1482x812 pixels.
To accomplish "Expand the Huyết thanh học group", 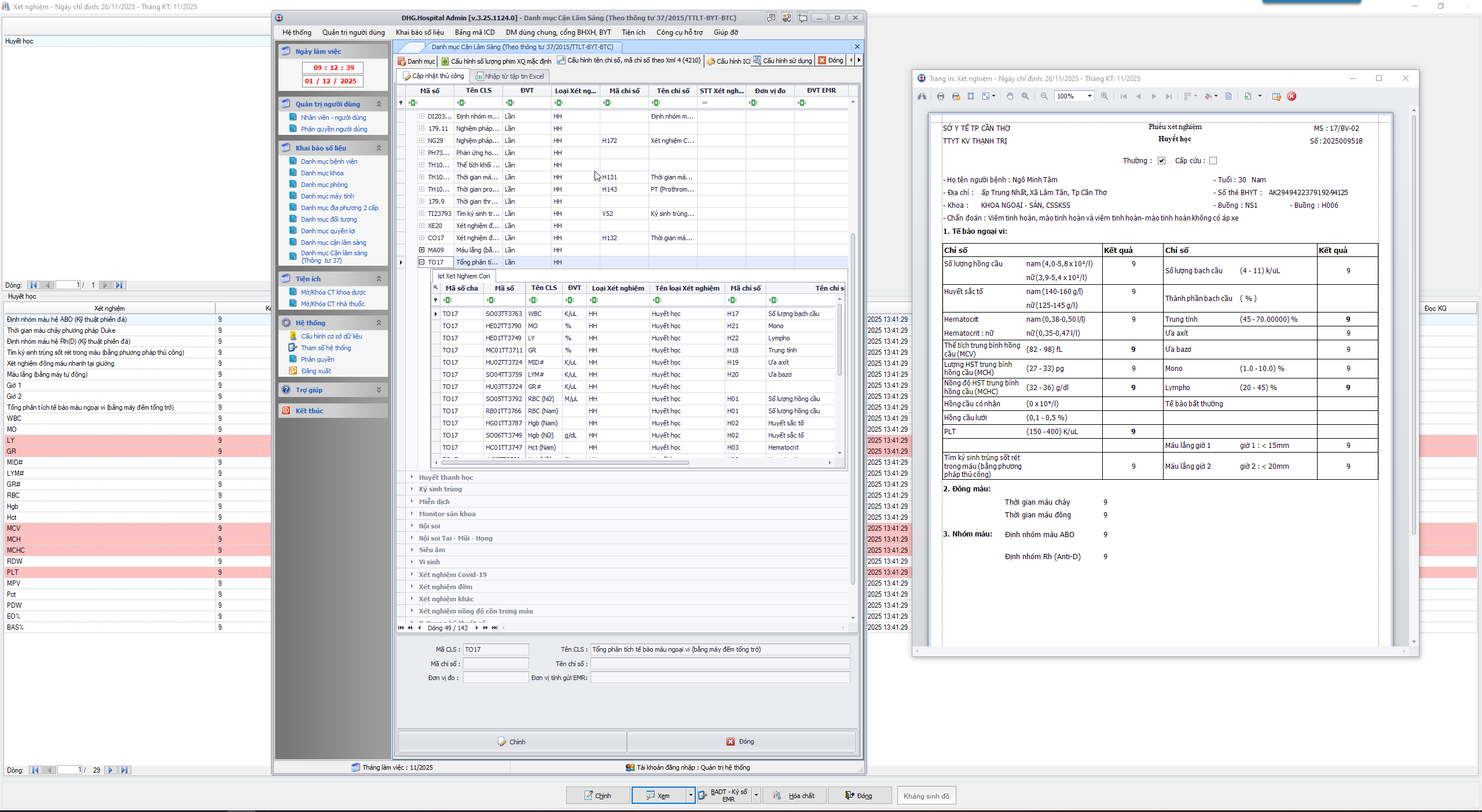I will pyautogui.click(x=412, y=477).
